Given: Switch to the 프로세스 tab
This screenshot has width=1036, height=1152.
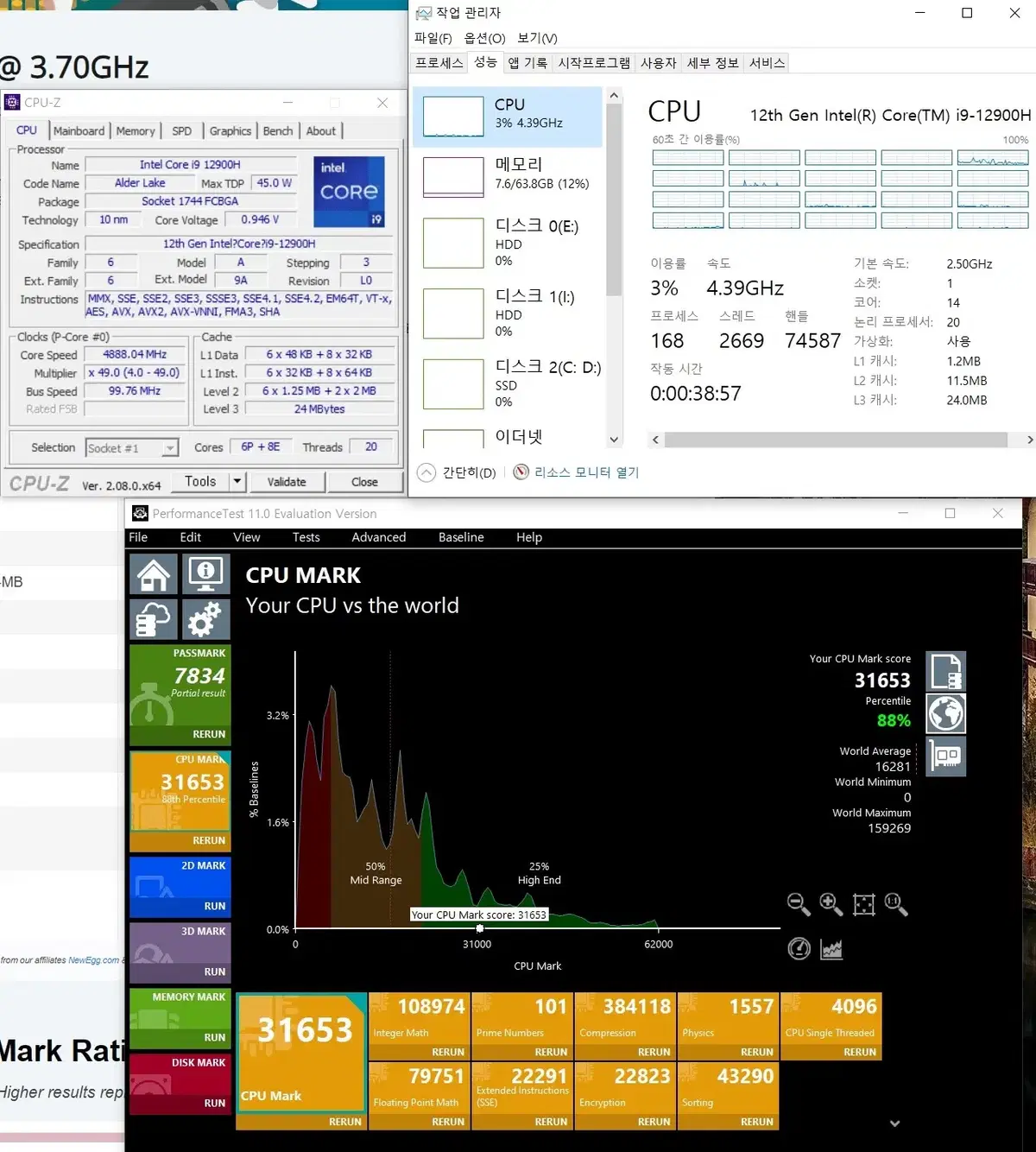Looking at the screenshot, I should coord(439,63).
